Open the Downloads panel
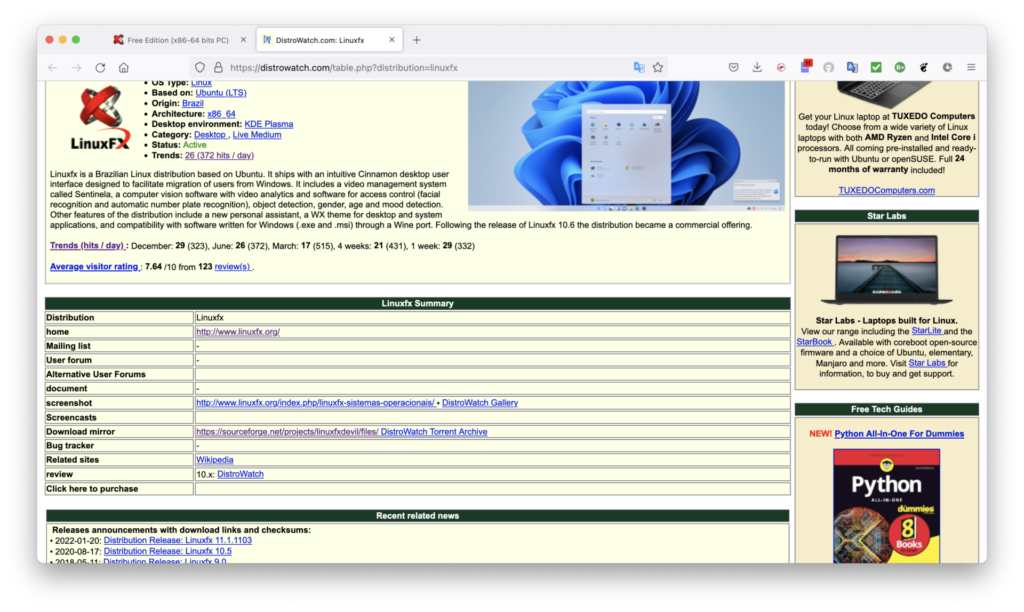The height and width of the screenshot is (612, 1024). point(757,68)
